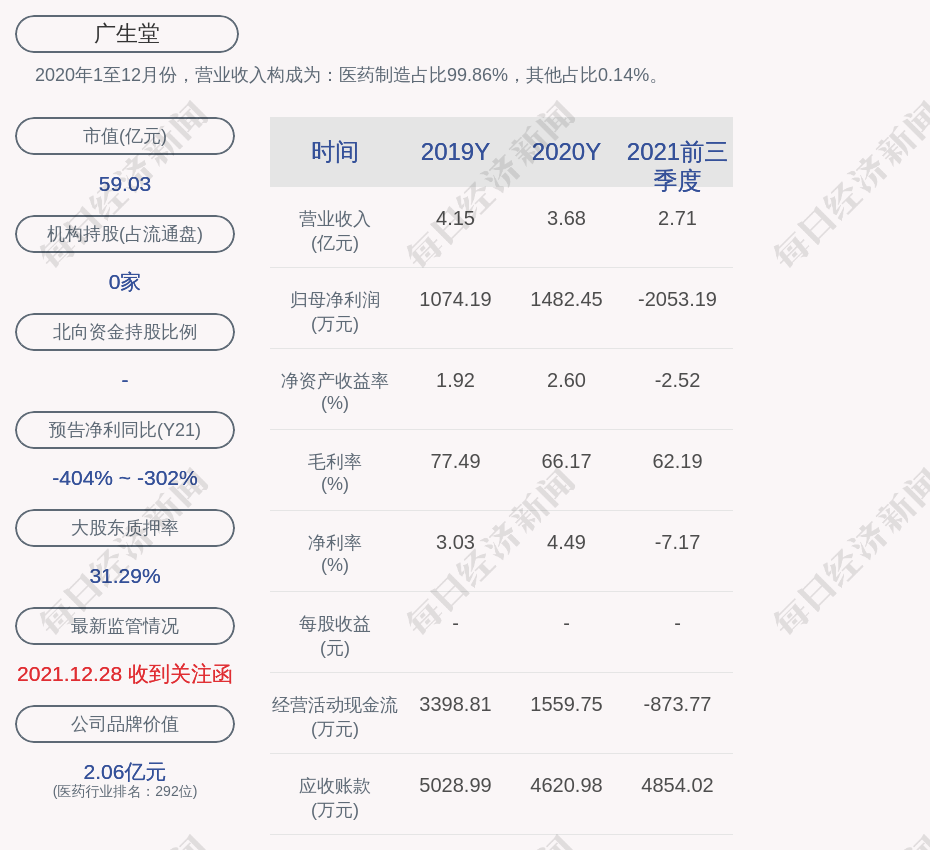Image resolution: width=930 pixels, height=850 pixels.
Task: Click the red 2021.12.28 收到关注函 text
Action: (125, 674)
